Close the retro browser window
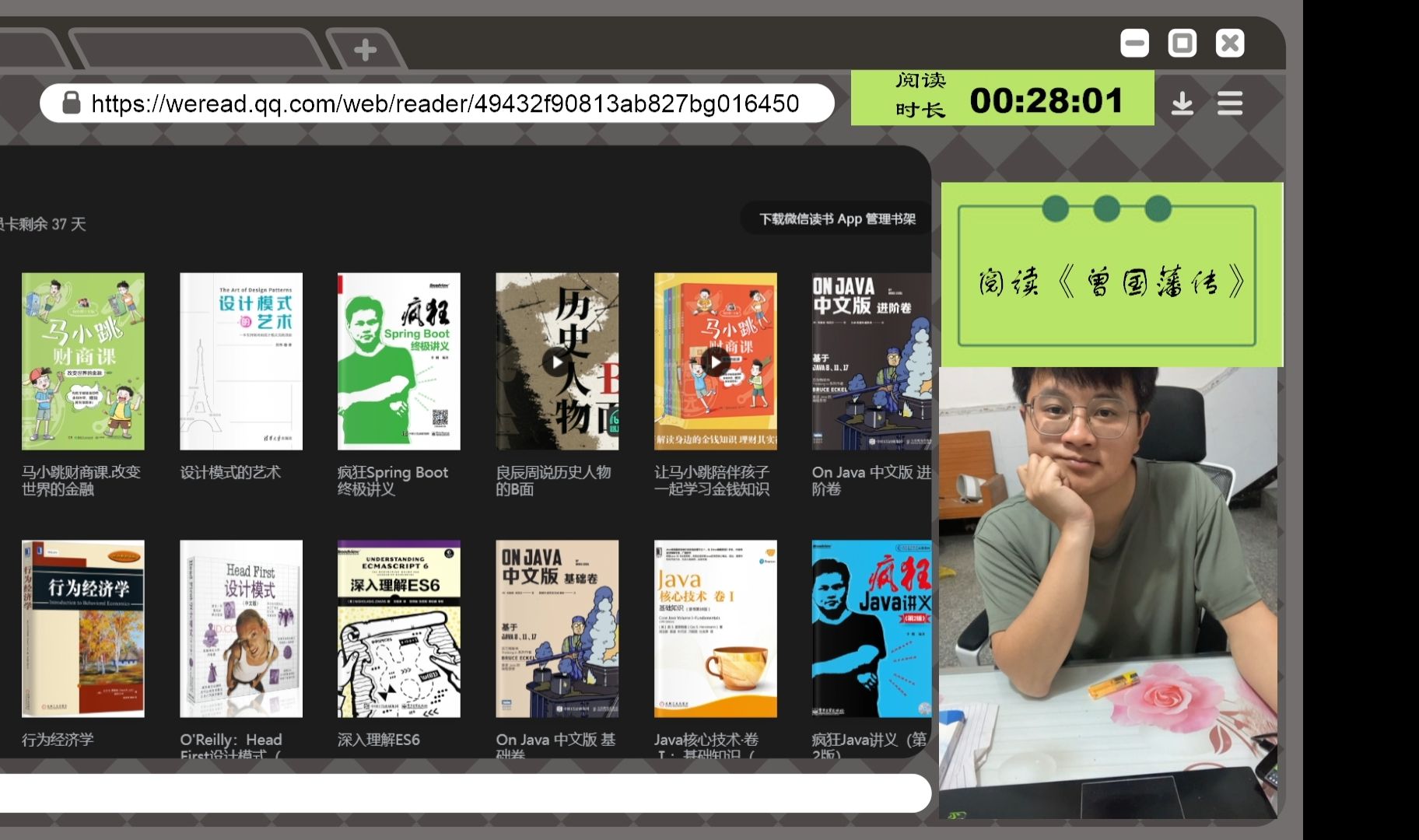Viewport: 1419px width, 840px height. point(1230,43)
